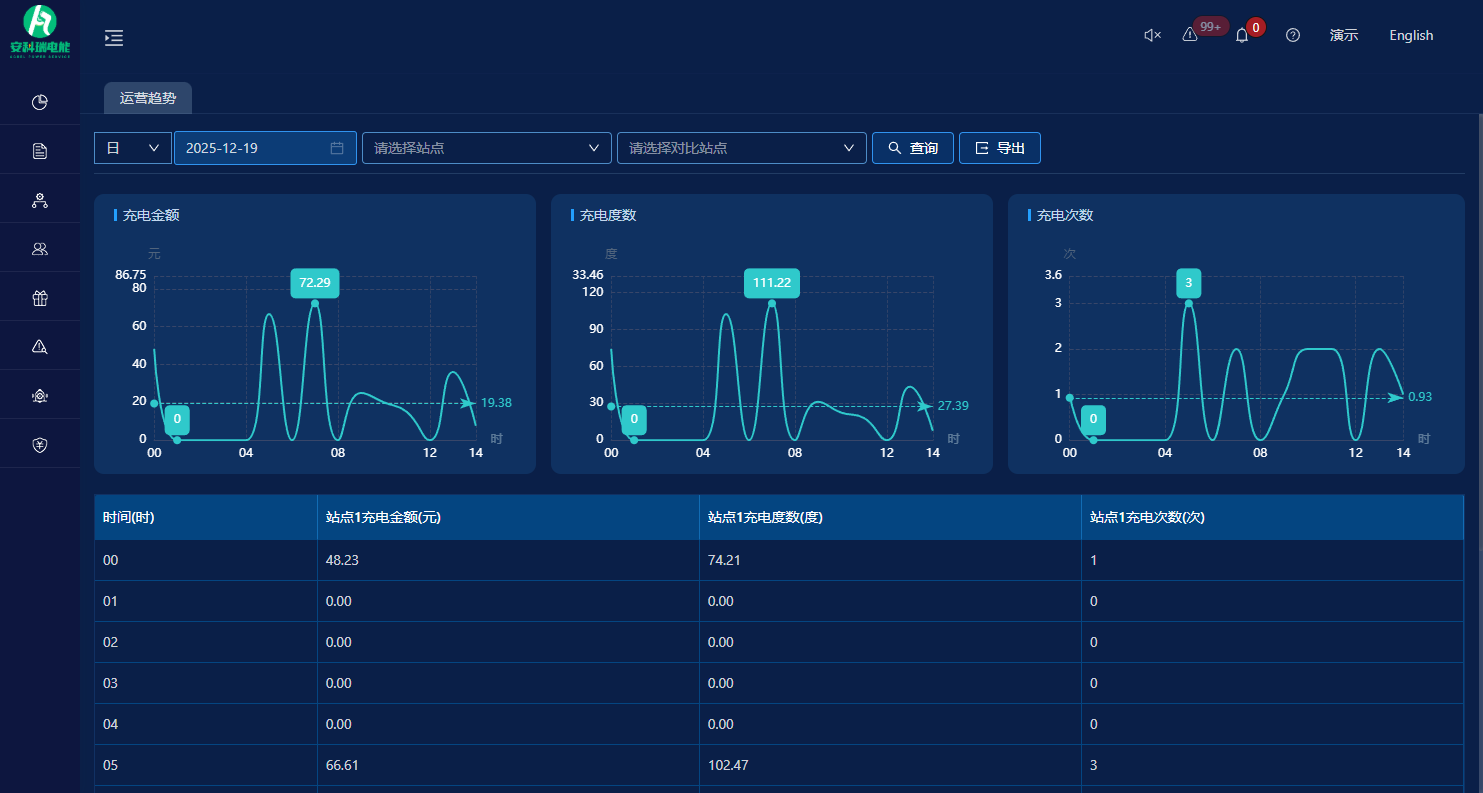Image resolution: width=1483 pixels, height=793 pixels.
Task: Click the 2025-12-19 date picker field
Action: click(264, 148)
